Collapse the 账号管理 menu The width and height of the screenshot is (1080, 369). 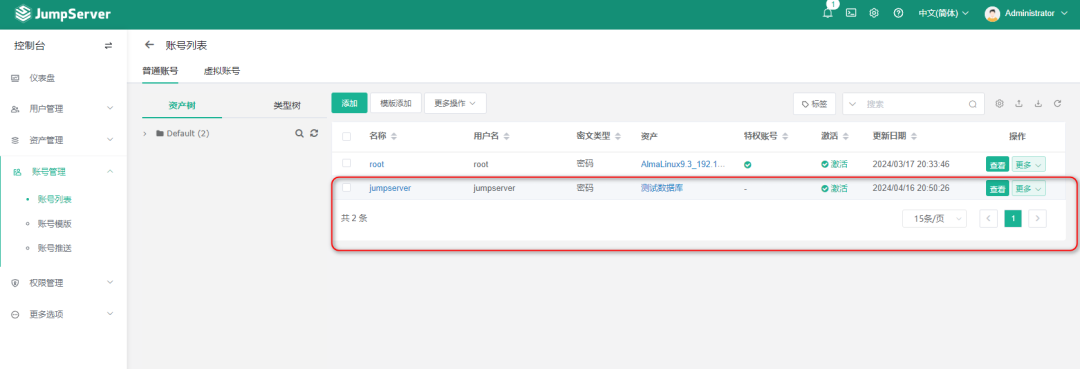pyautogui.click(x=63, y=171)
